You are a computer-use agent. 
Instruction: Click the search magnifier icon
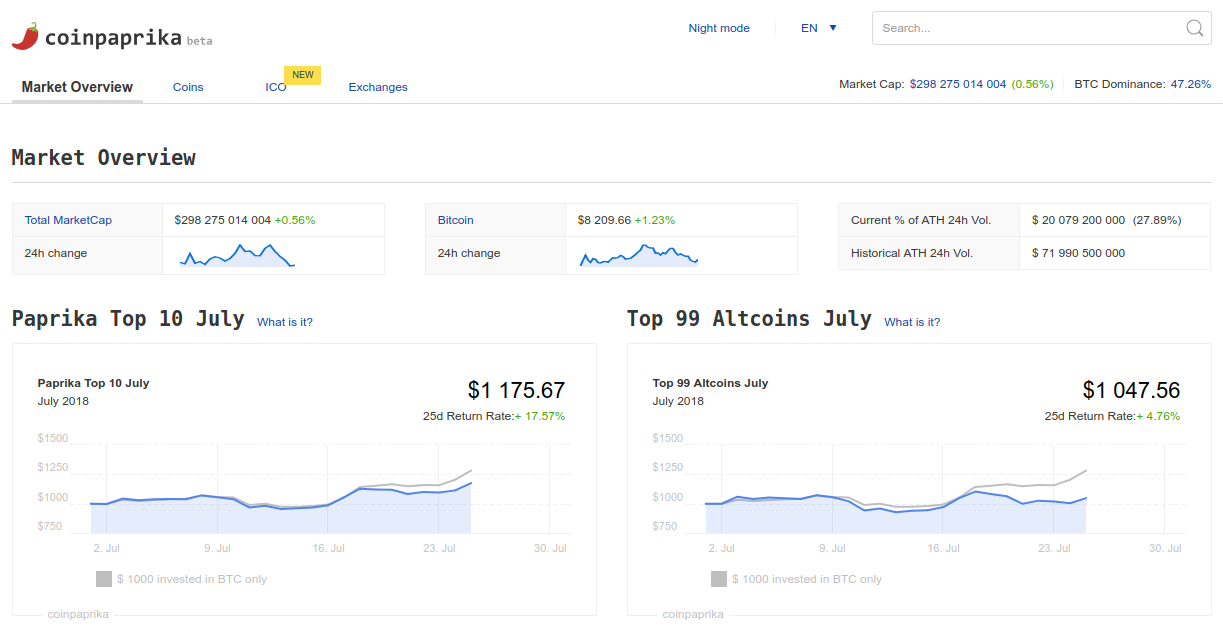(x=1195, y=28)
